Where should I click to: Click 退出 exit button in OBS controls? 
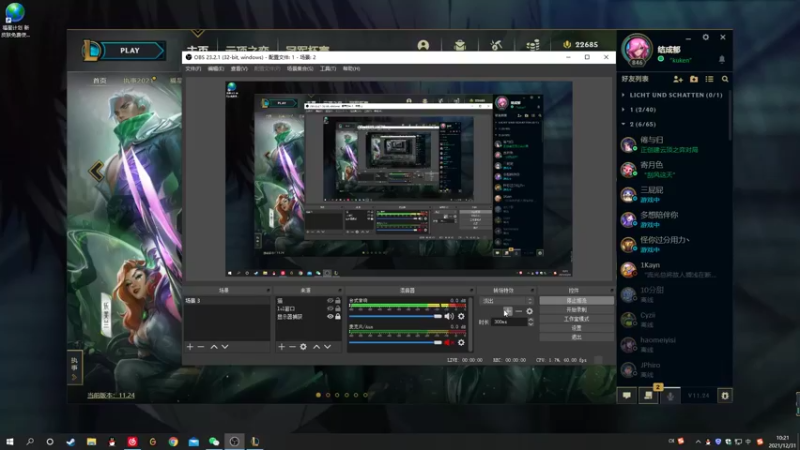pyautogui.click(x=577, y=337)
